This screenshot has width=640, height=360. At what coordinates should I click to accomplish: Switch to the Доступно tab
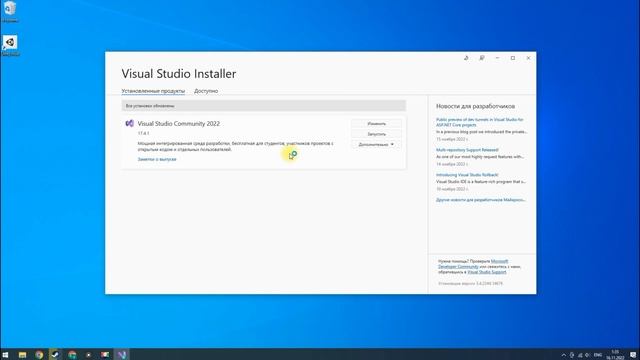click(x=206, y=91)
